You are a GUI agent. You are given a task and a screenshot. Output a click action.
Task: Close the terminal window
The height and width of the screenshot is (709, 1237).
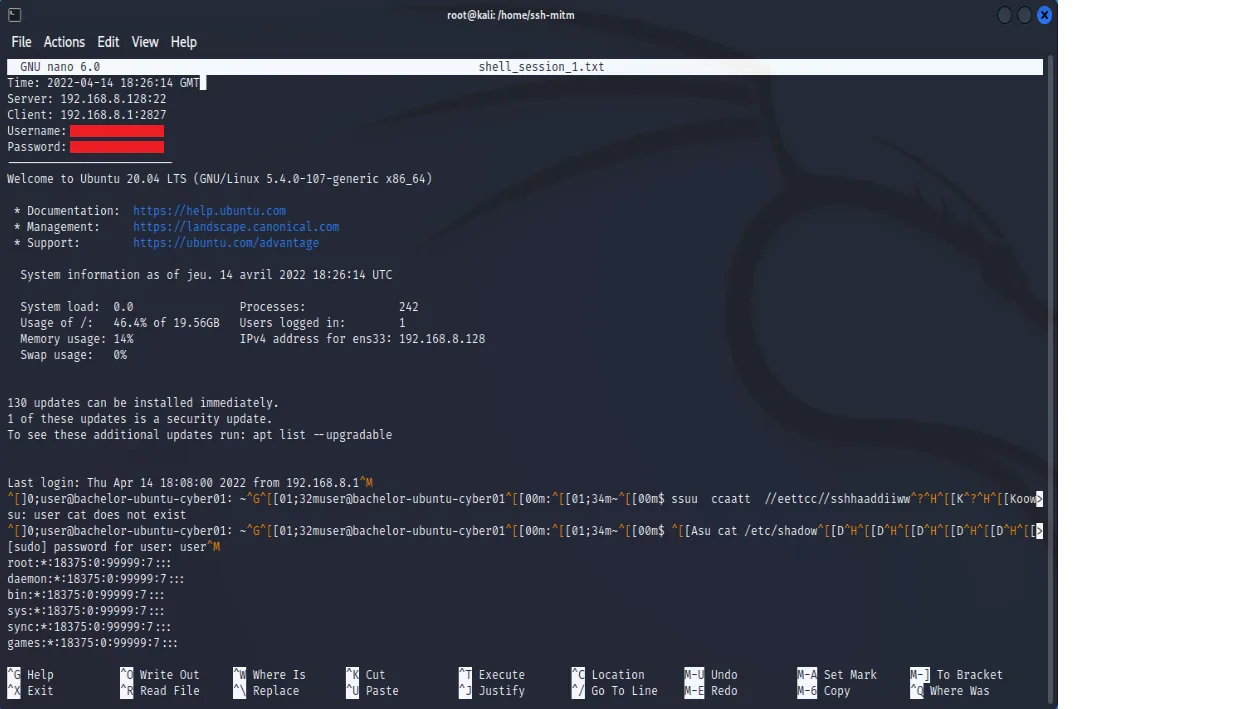(1044, 15)
